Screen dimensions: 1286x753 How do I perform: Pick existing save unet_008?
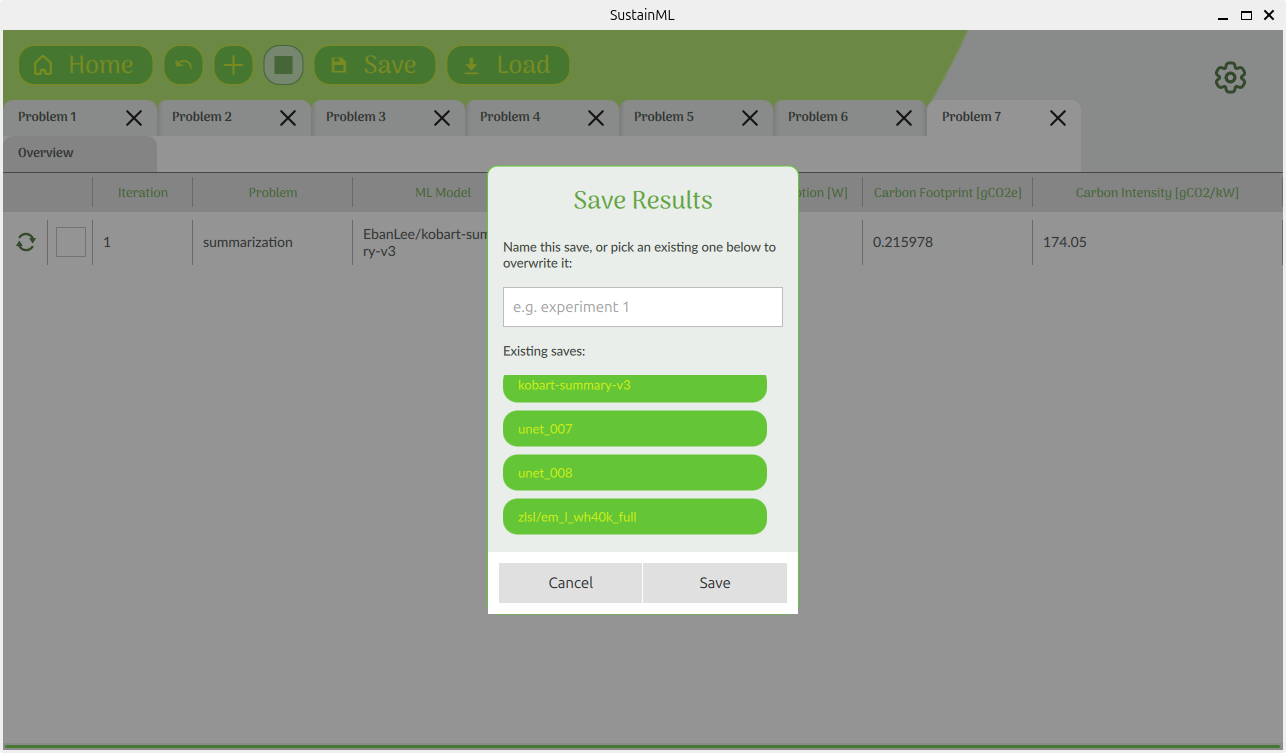[x=635, y=473]
